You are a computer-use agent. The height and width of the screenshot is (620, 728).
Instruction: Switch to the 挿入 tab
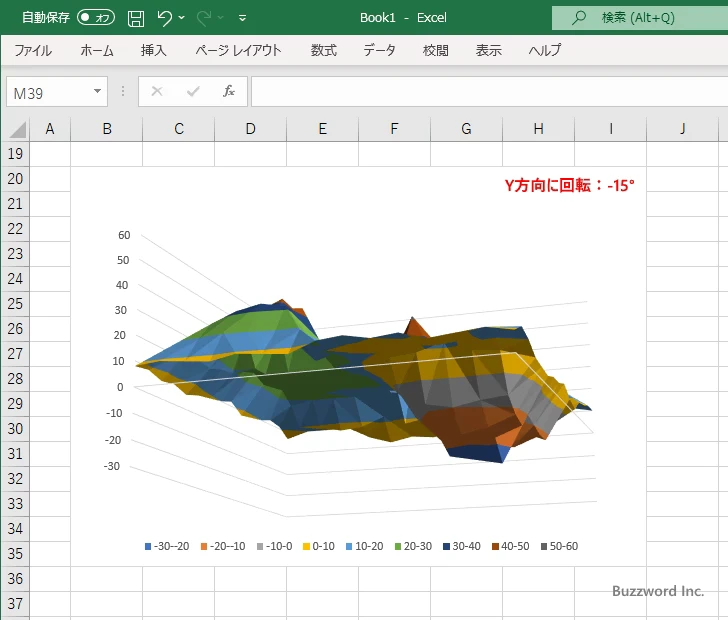(154, 50)
